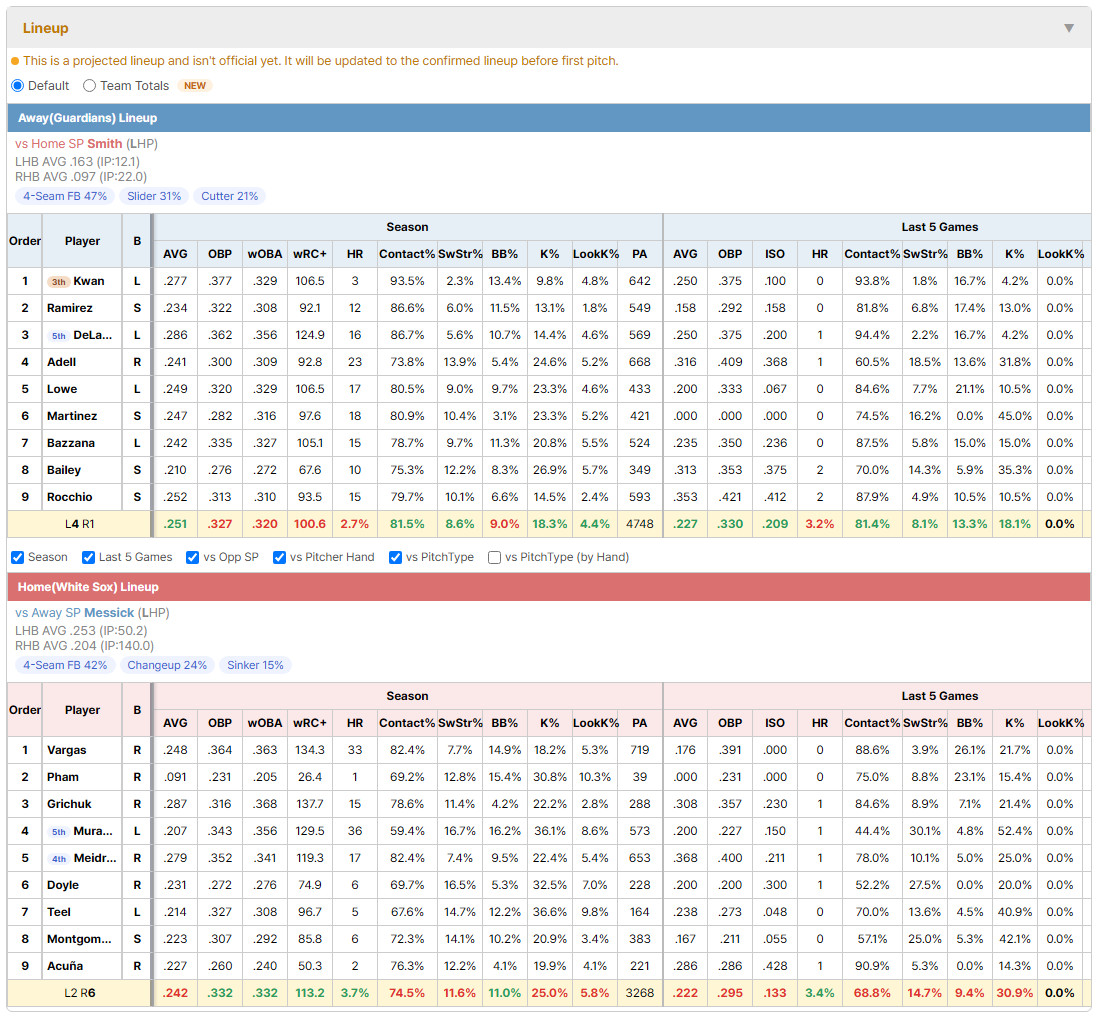Viewport: 1098px width, 1018px height.
Task: Select the Default radio button
Action: coord(18,85)
